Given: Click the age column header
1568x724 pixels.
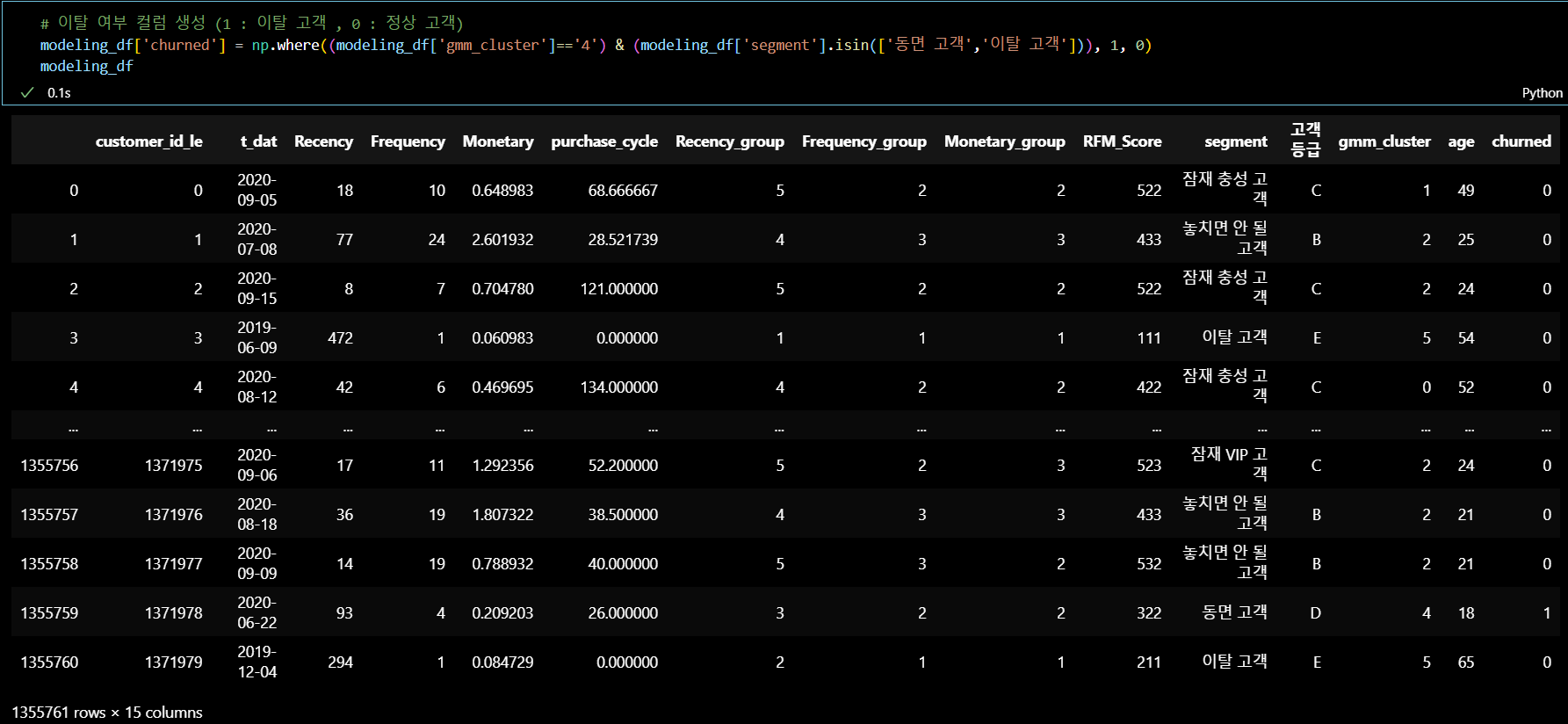Looking at the screenshot, I should tap(1461, 141).
